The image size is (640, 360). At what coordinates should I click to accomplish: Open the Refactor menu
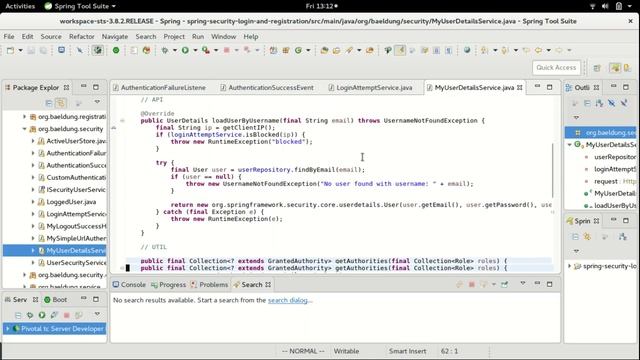click(x=82, y=36)
